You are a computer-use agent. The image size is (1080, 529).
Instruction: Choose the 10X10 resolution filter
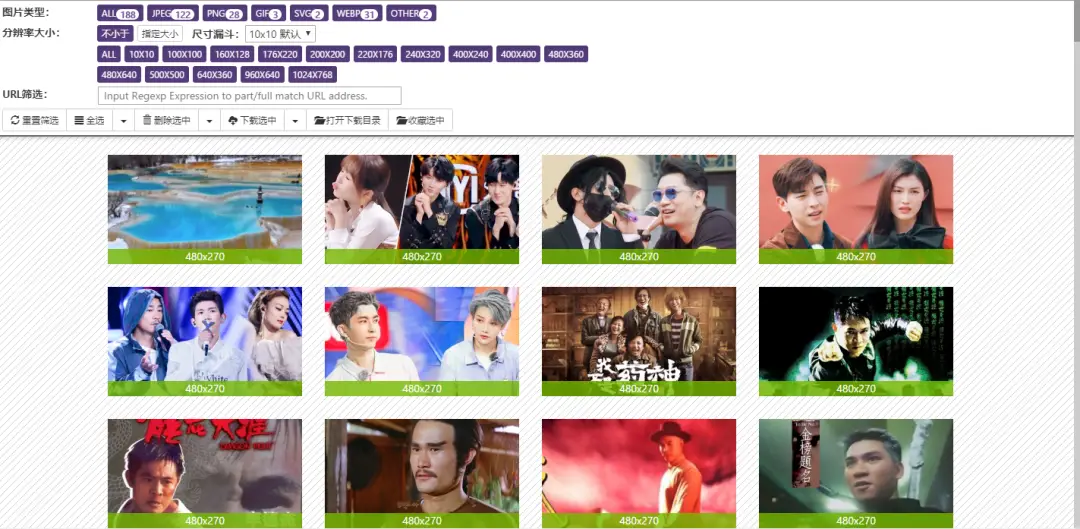(x=142, y=54)
